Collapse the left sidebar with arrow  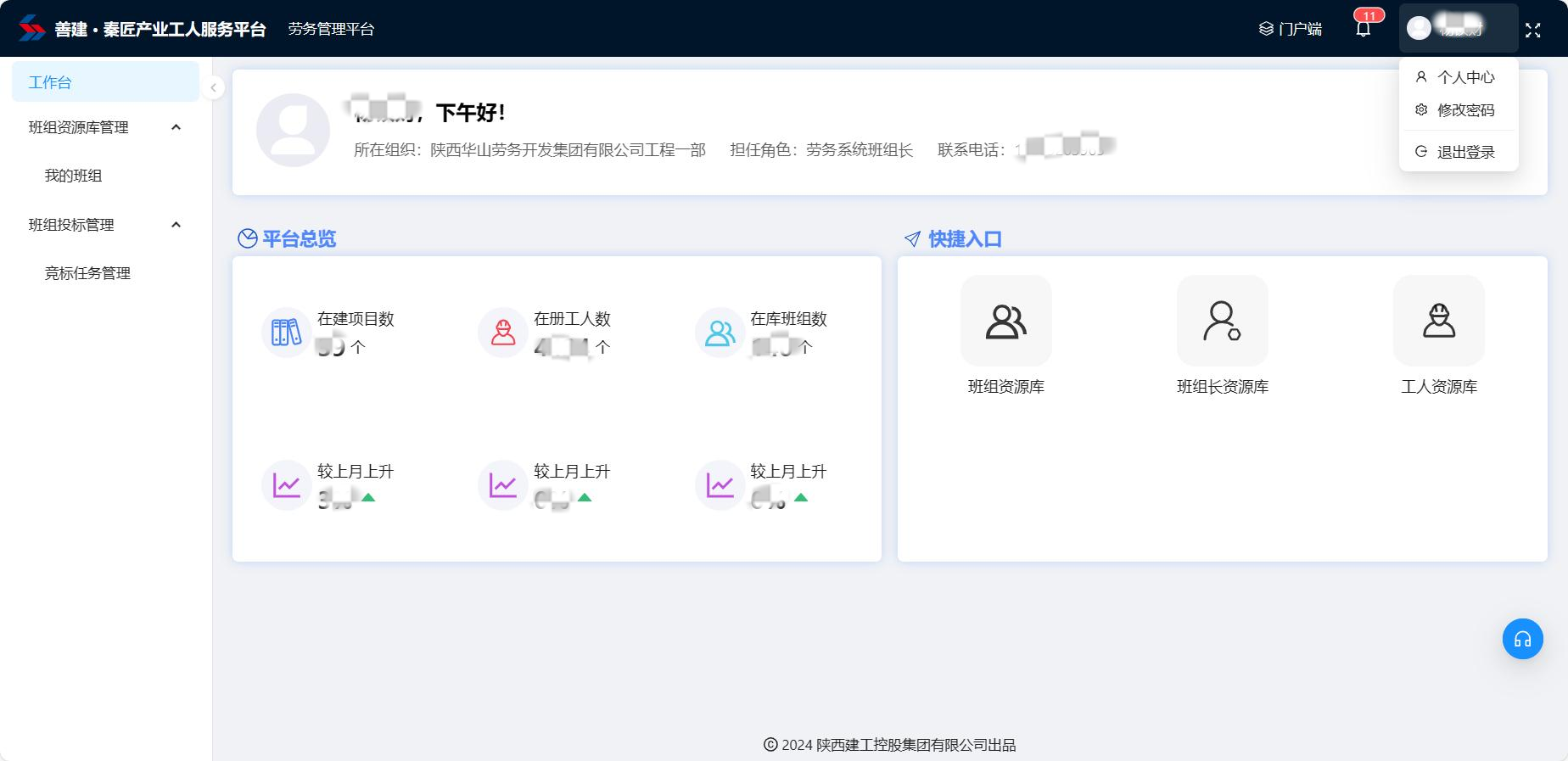[214, 87]
